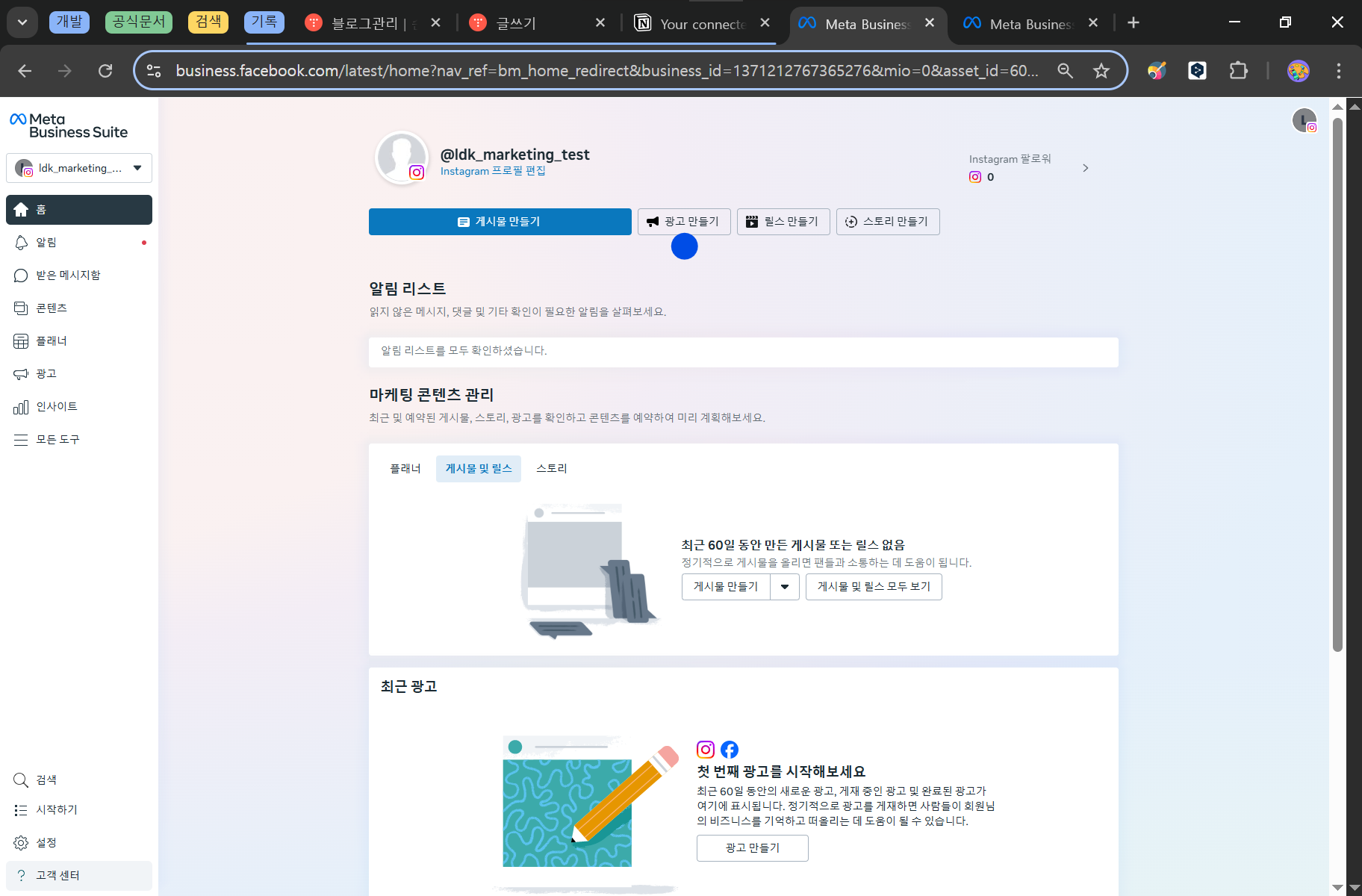This screenshot has width=1362, height=896.
Task: Expand Instagram followers (팔로워) chevron
Action: (x=1086, y=168)
